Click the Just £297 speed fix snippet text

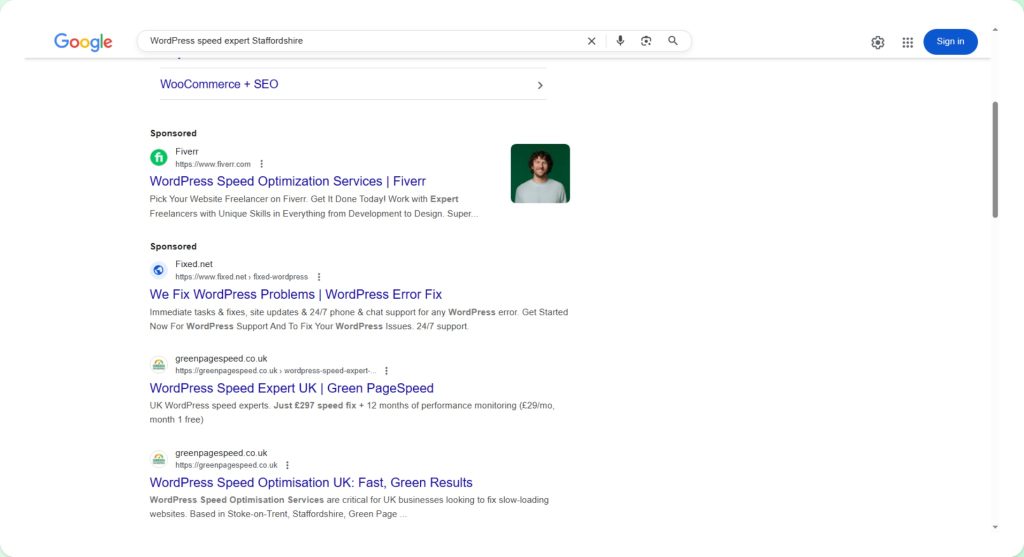[315, 406]
